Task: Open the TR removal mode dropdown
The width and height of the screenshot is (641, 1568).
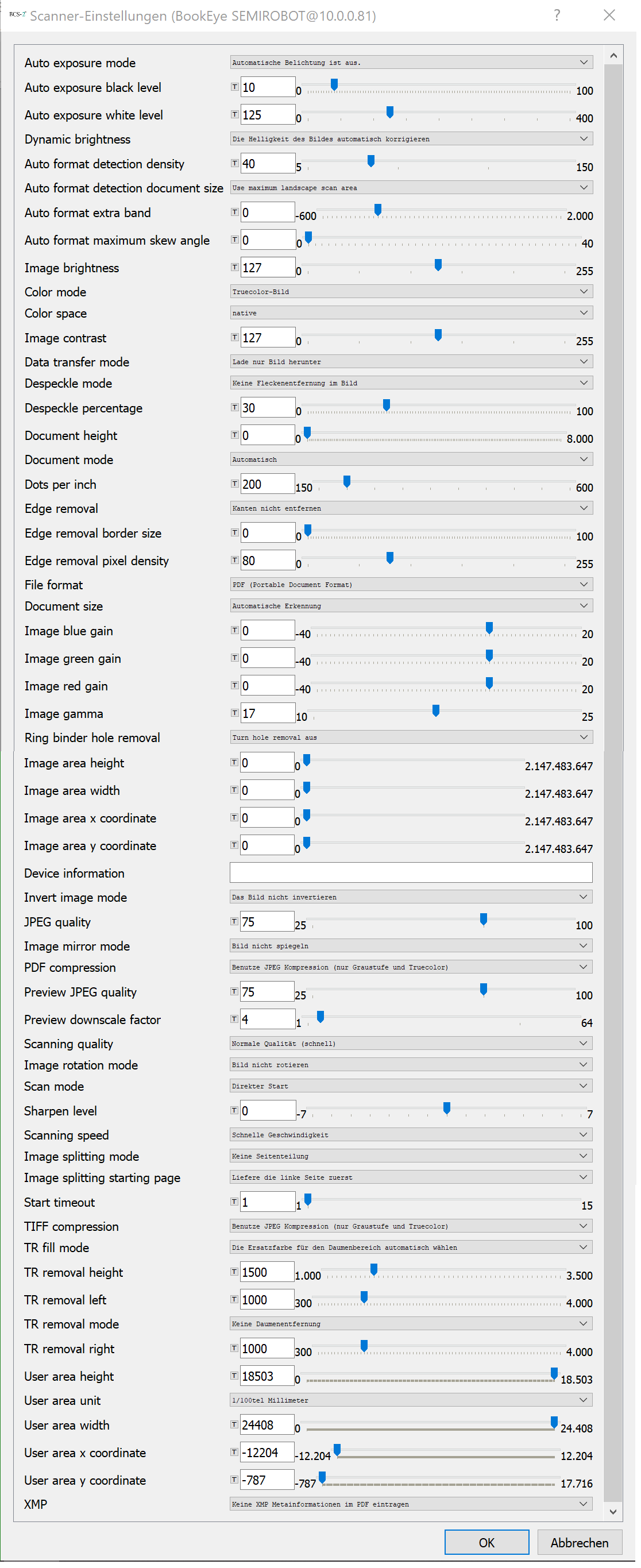Action: (411, 1323)
